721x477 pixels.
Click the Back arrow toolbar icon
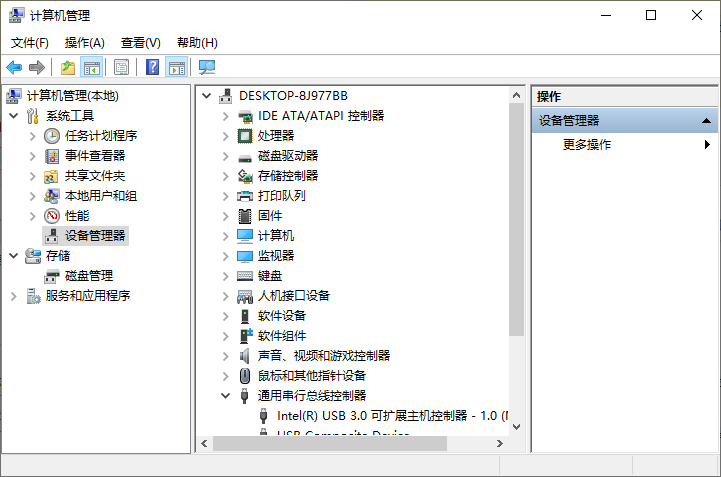14,68
